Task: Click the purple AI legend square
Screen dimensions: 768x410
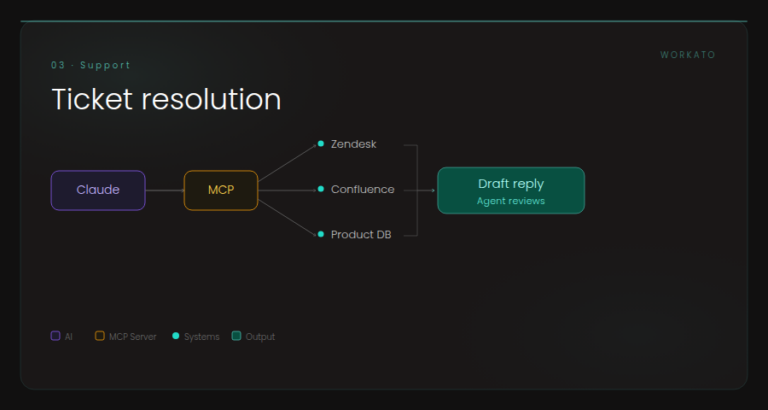Action: [x=55, y=336]
